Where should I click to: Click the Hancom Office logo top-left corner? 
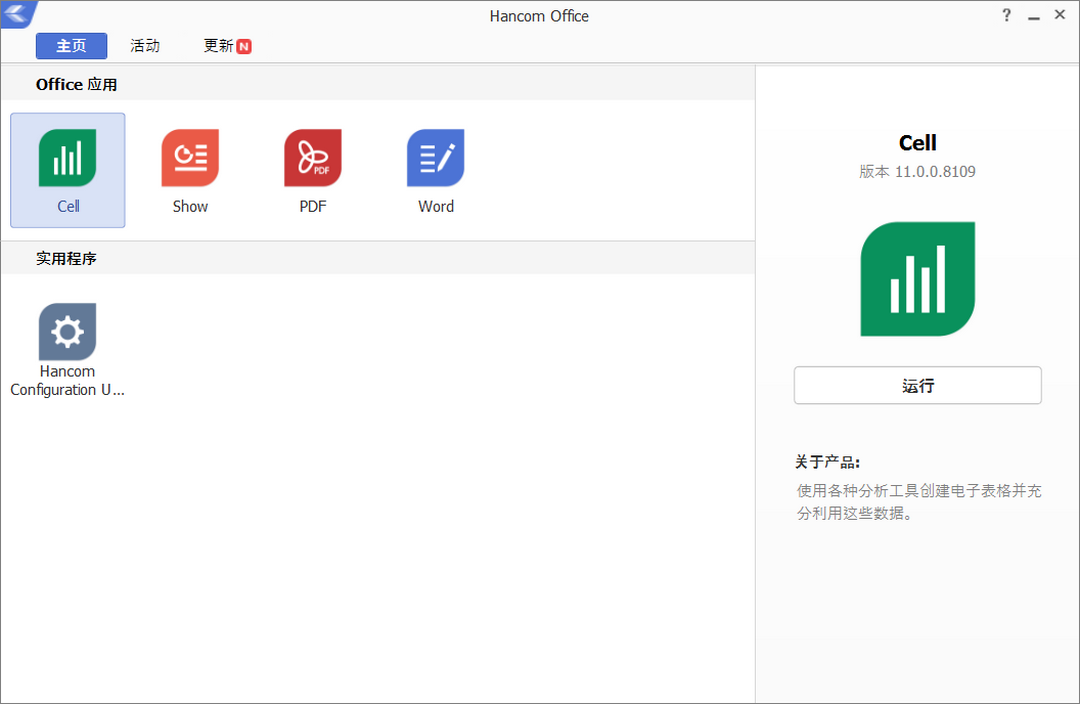coord(17,15)
